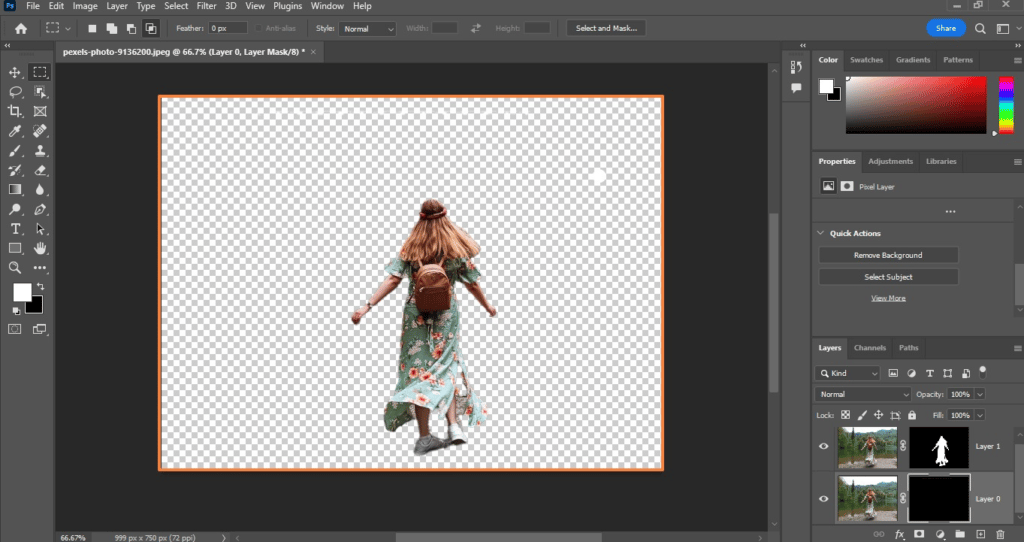The height and width of the screenshot is (542, 1024).
Task: Pick the Crop tool
Action: click(15, 111)
